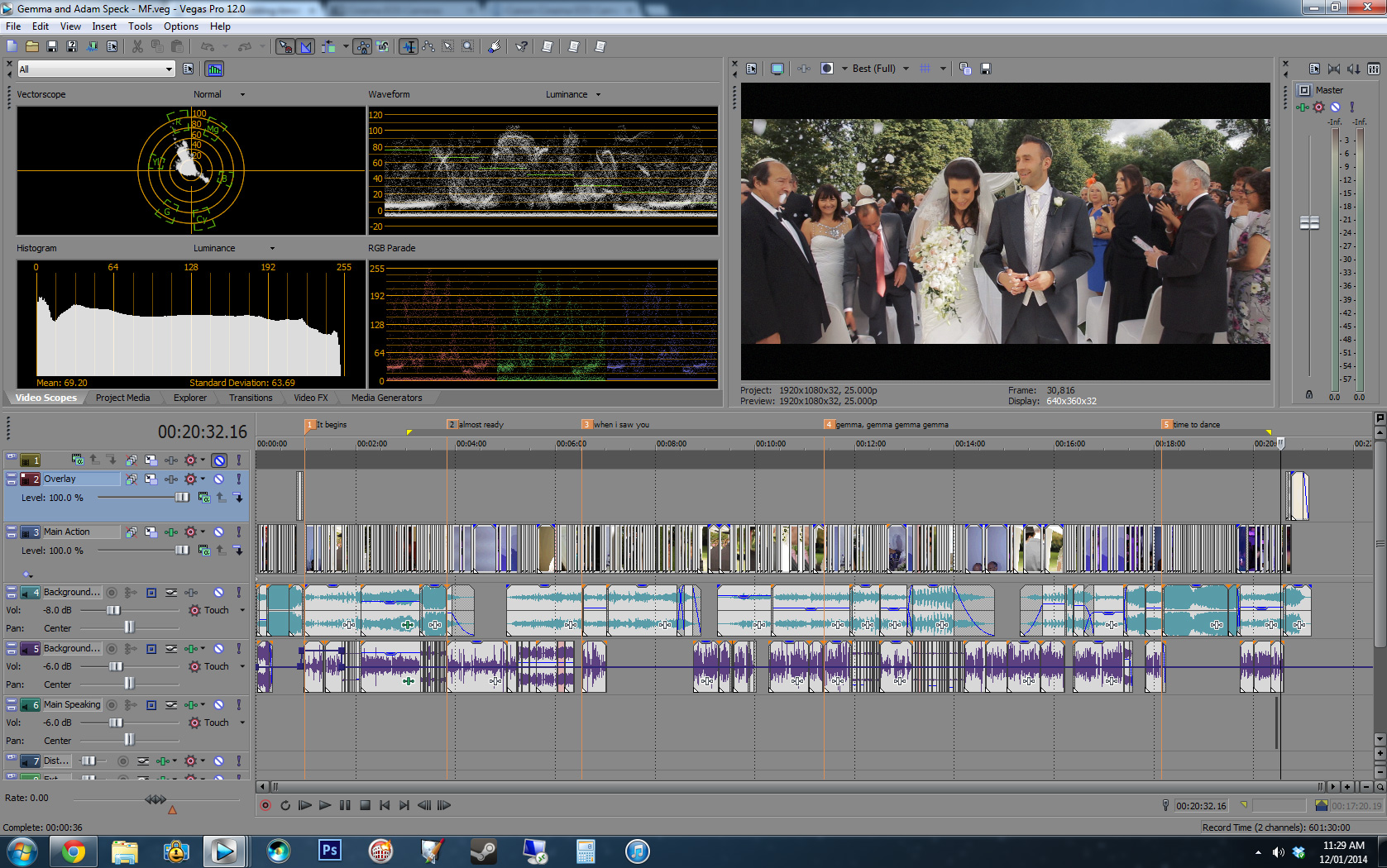Switch to the Transitions tab
The image size is (1387, 868).
[x=251, y=398]
